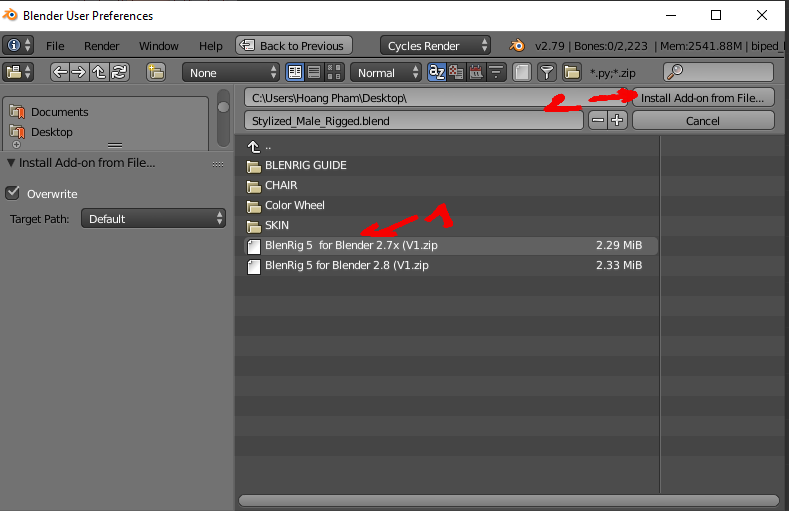Viewport: 789px width, 511px height.
Task: Click the Blender logo in info header
Action: pyautogui.click(x=517, y=46)
